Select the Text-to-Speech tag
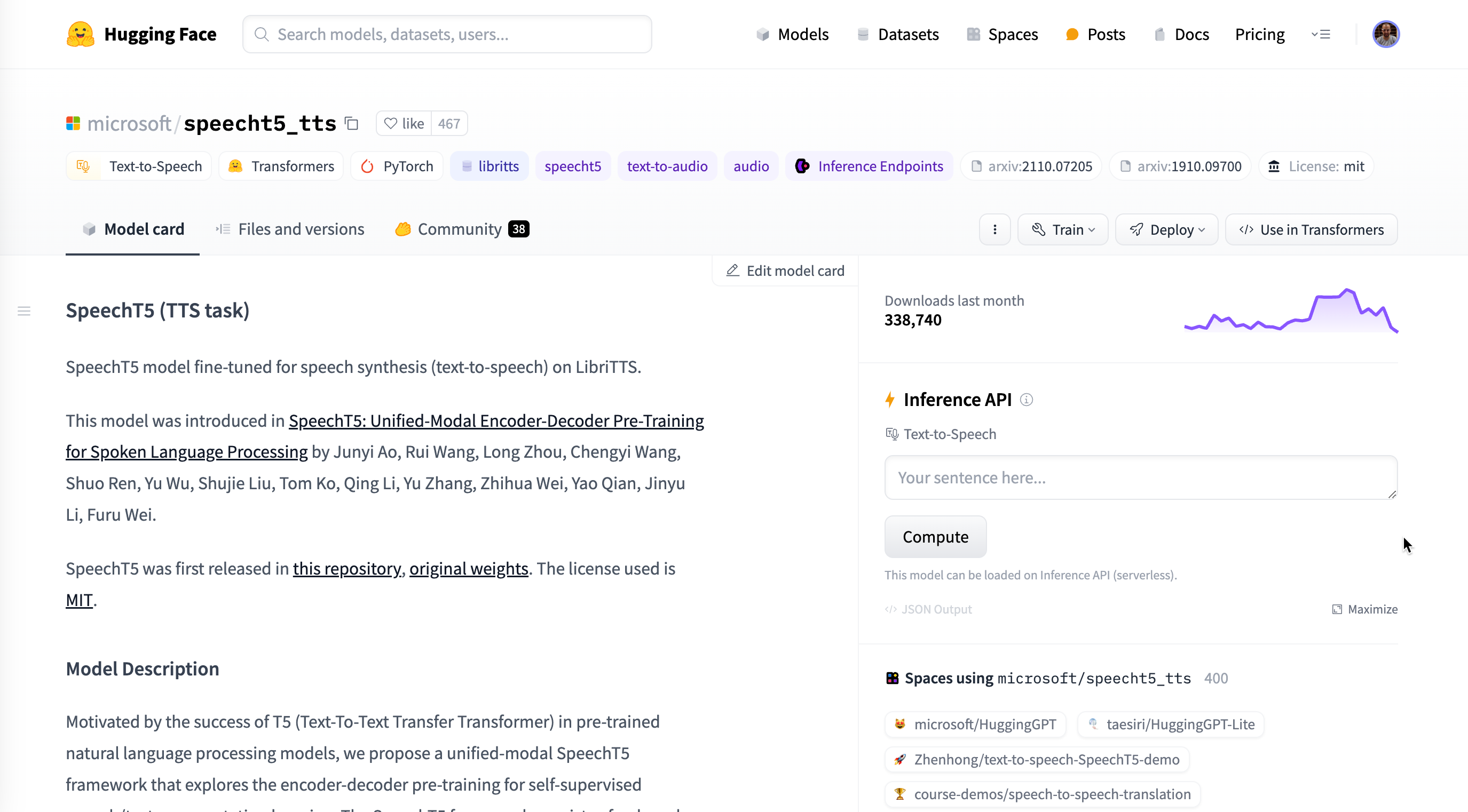Image resolution: width=1468 pixels, height=812 pixels. coord(138,166)
